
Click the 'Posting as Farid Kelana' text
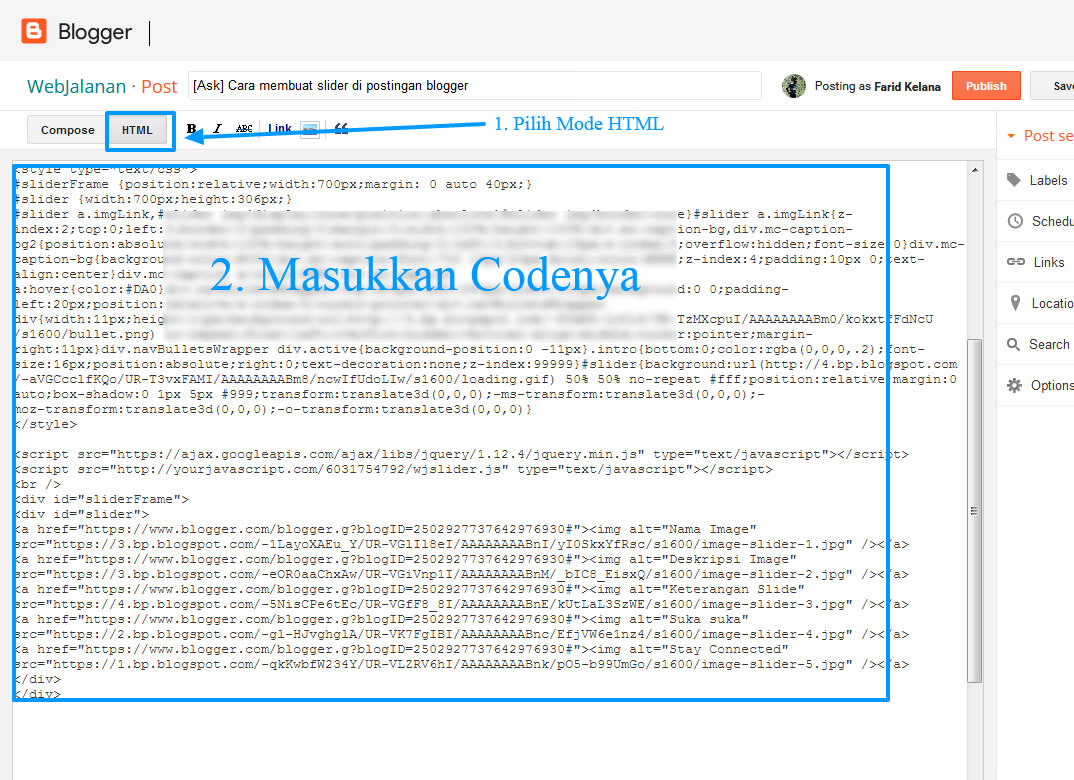click(x=877, y=86)
